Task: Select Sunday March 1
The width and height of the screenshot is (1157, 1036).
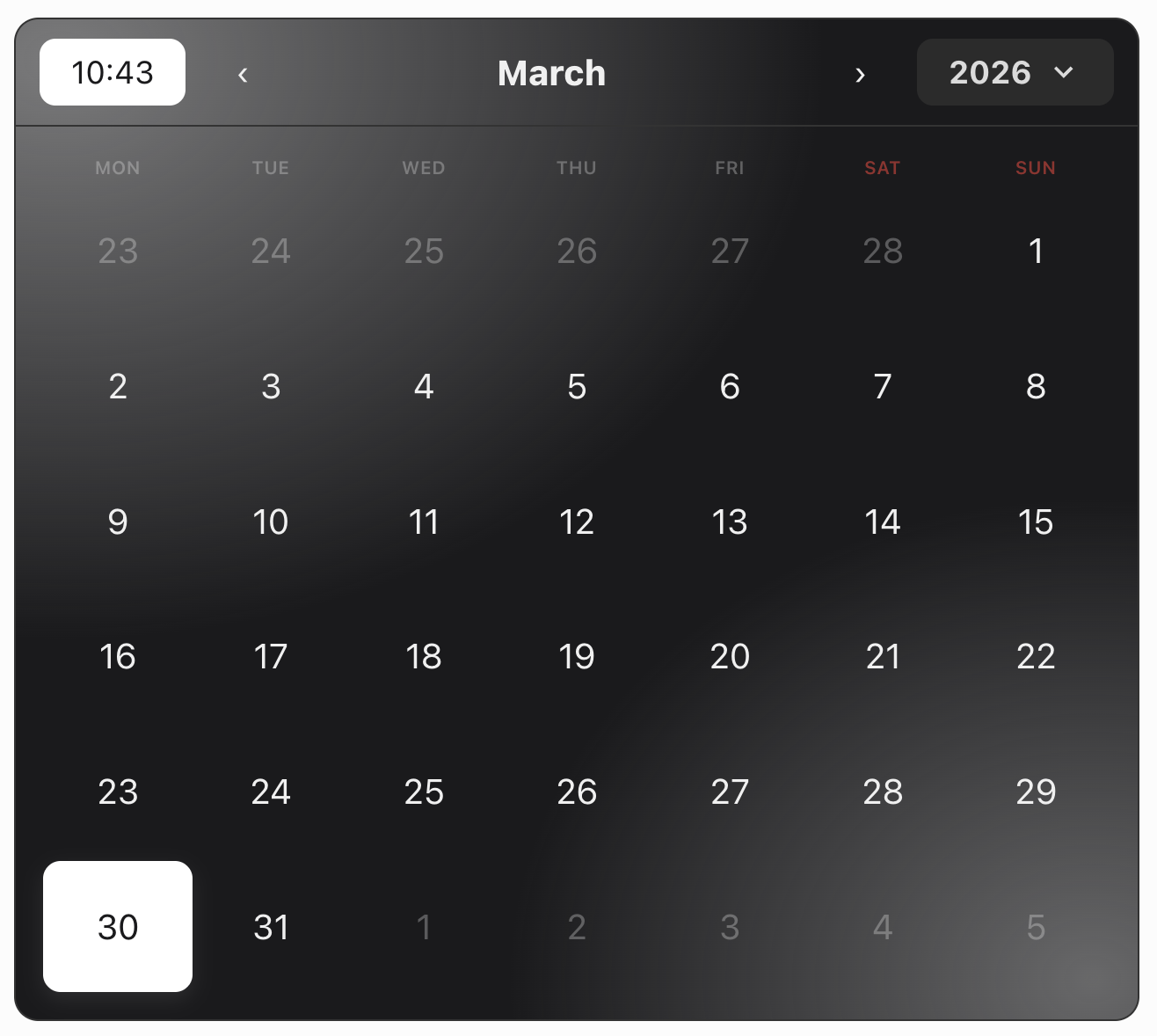Action: pyautogui.click(x=1036, y=251)
